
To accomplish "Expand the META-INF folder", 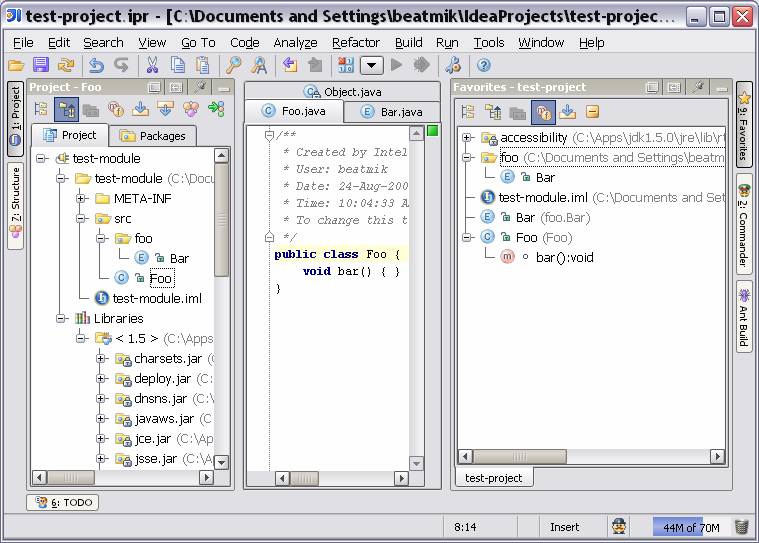I will tap(81, 198).
